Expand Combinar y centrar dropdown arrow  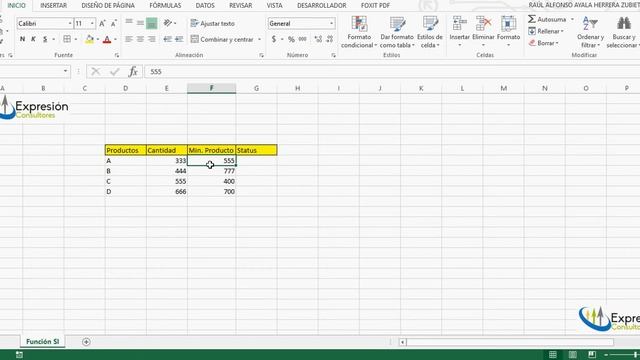(259, 40)
